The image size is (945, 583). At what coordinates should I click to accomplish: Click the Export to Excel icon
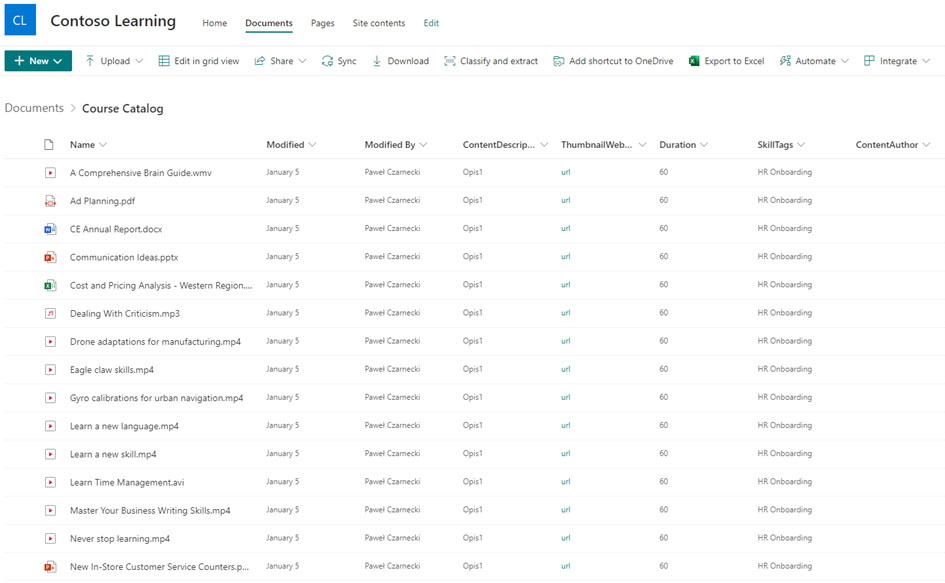pyautogui.click(x=694, y=61)
